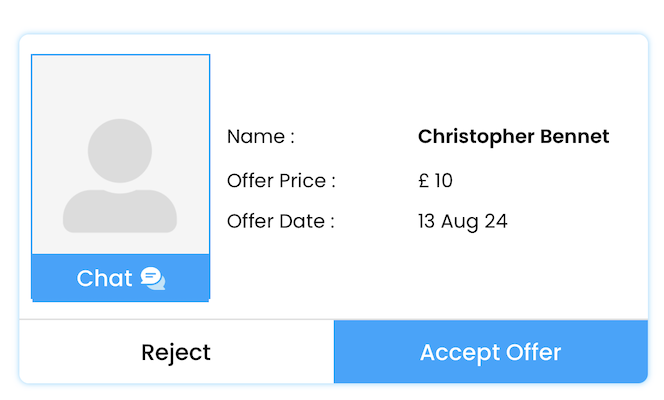This screenshot has height=400, width=664.
Task: Click the "Reject" text label
Action: pos(176,352)
